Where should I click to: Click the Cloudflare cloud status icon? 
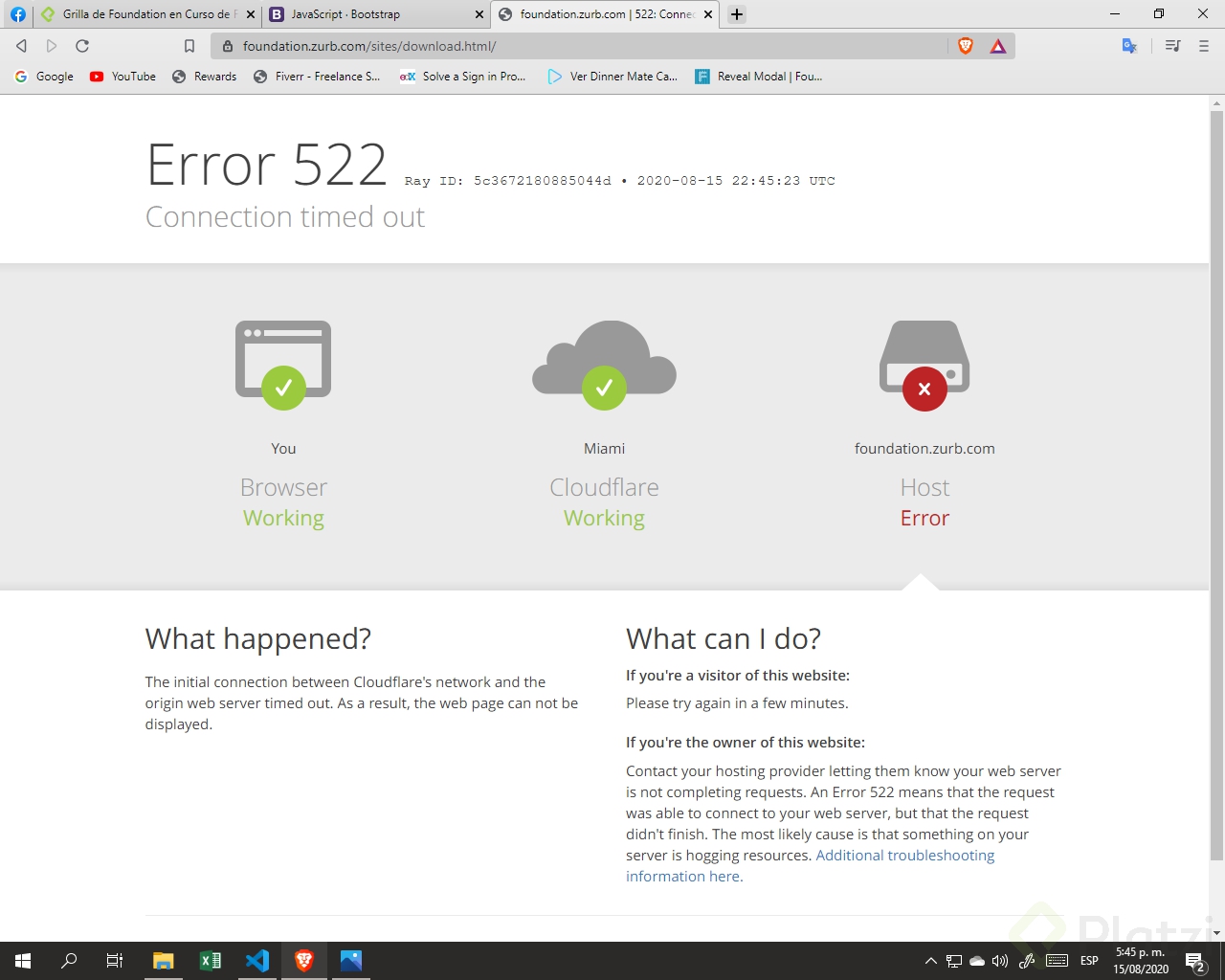(604, 365)
